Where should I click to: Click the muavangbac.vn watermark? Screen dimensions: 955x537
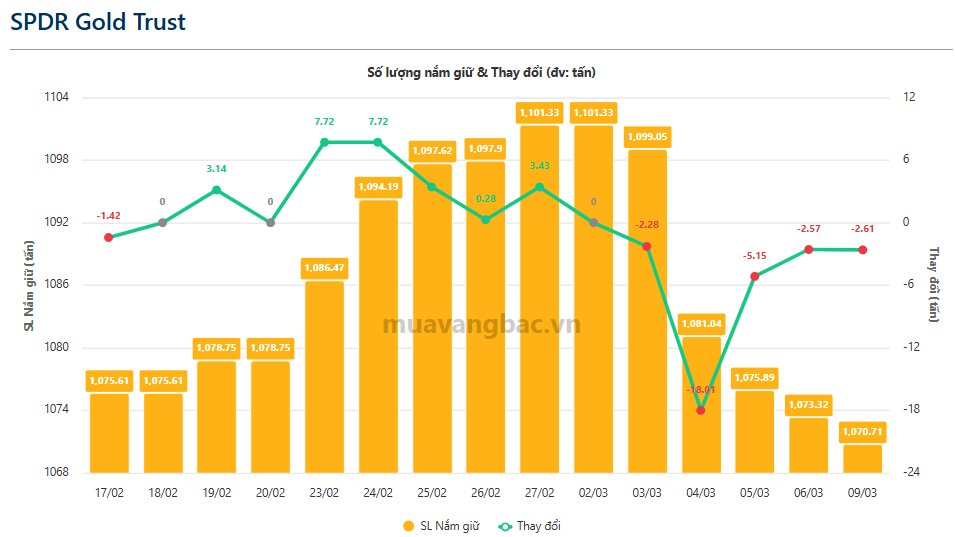point(482,325)
